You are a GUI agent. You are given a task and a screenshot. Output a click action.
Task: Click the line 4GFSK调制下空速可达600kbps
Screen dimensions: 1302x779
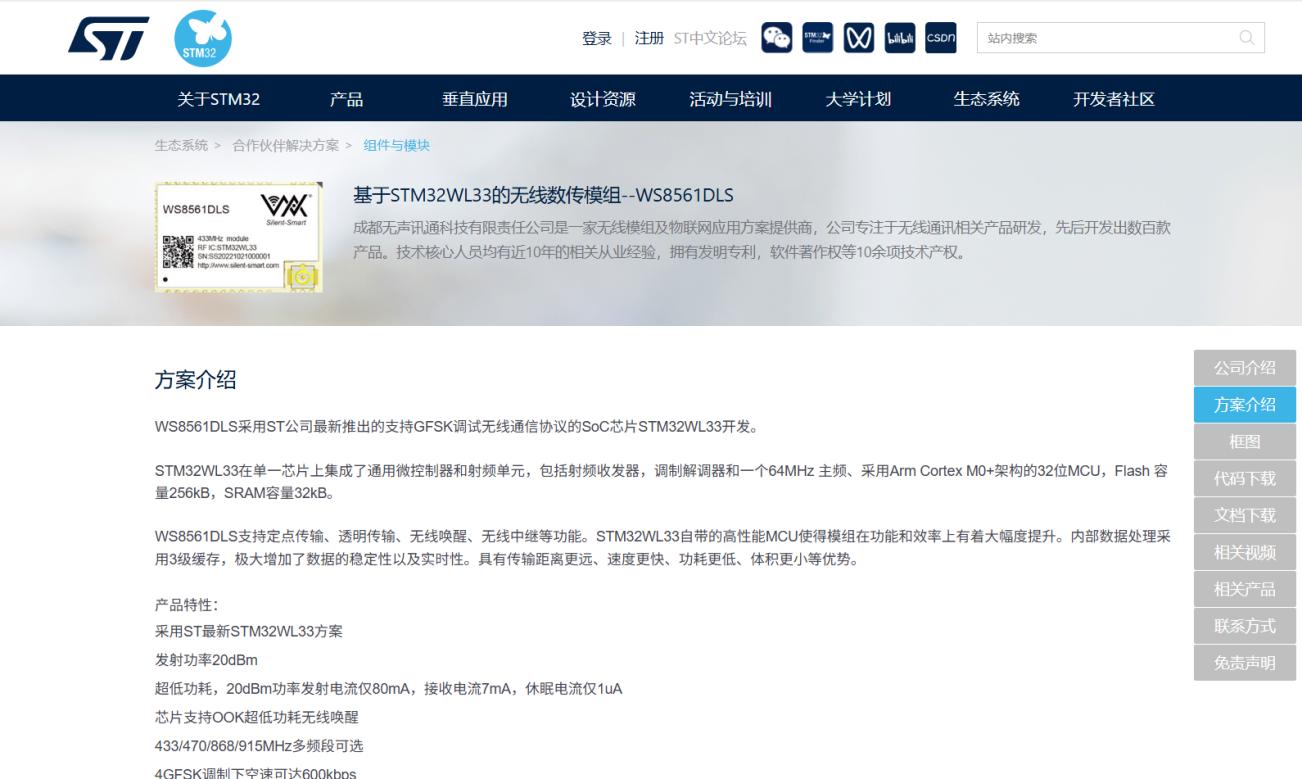click(255, 773)
